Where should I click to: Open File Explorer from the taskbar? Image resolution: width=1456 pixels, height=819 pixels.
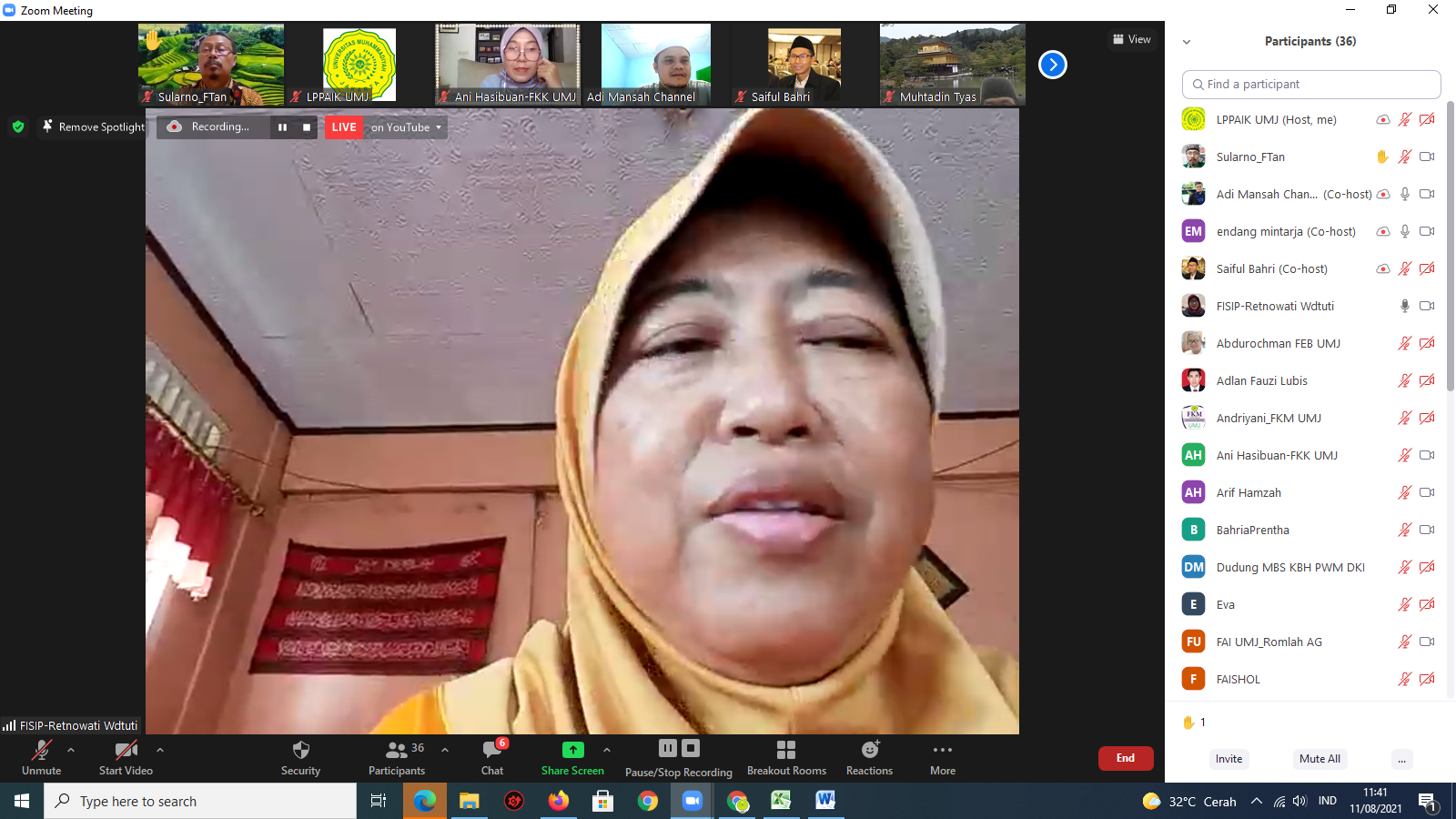(470, 801)
